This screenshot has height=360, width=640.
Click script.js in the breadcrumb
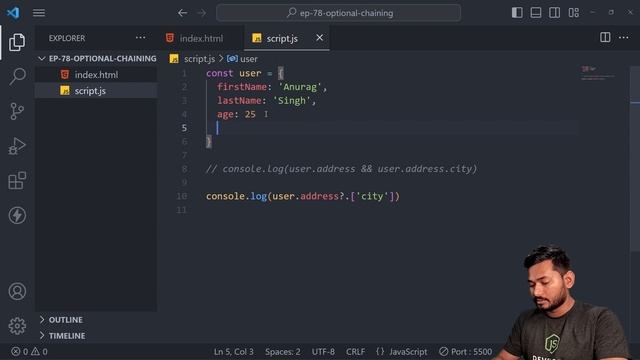pos(199,59)
